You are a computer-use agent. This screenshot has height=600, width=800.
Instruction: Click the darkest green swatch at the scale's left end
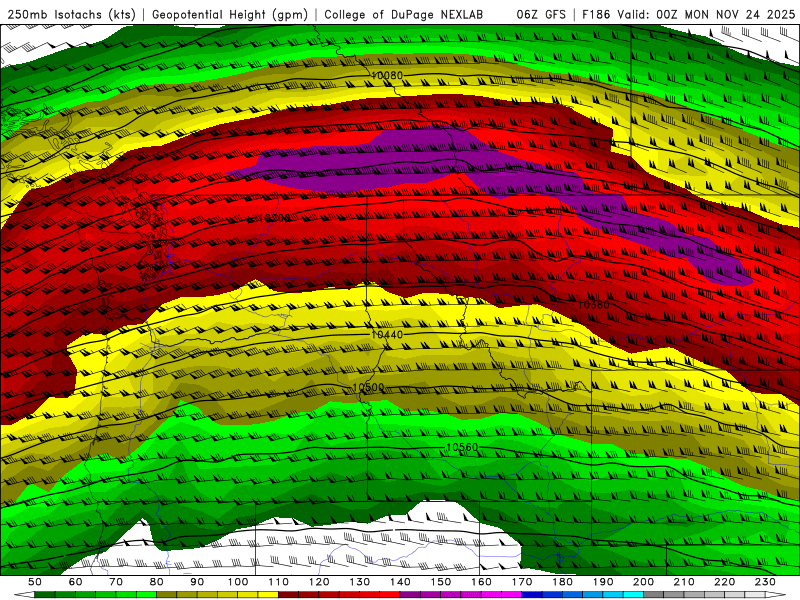[45, 595]
